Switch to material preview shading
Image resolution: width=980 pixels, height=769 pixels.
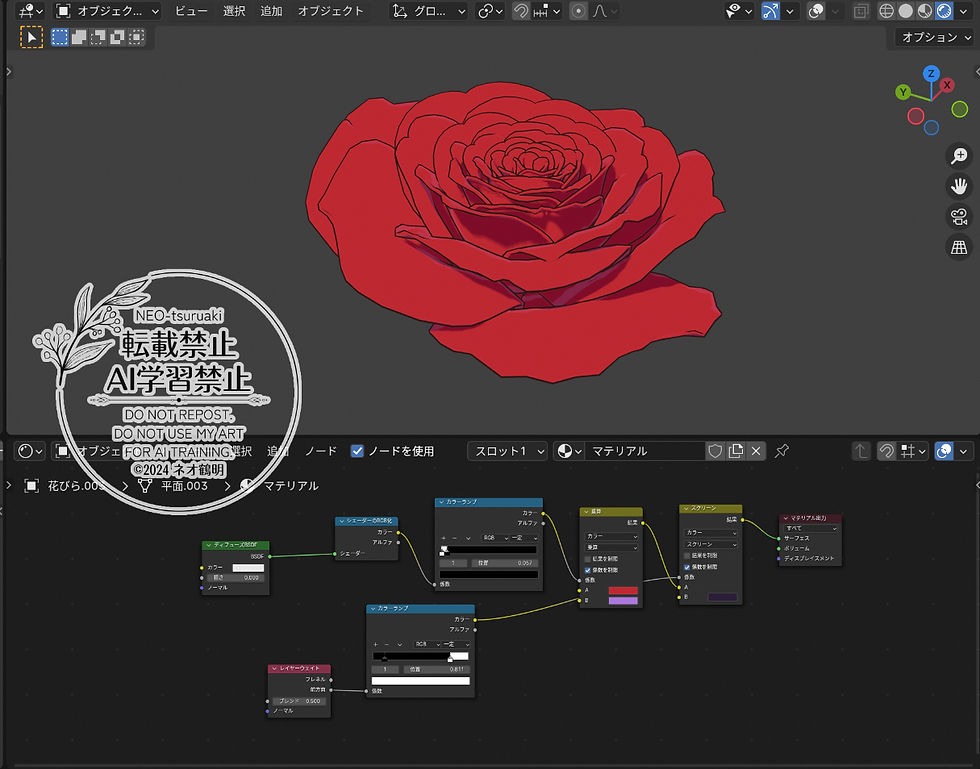(924, 11)
